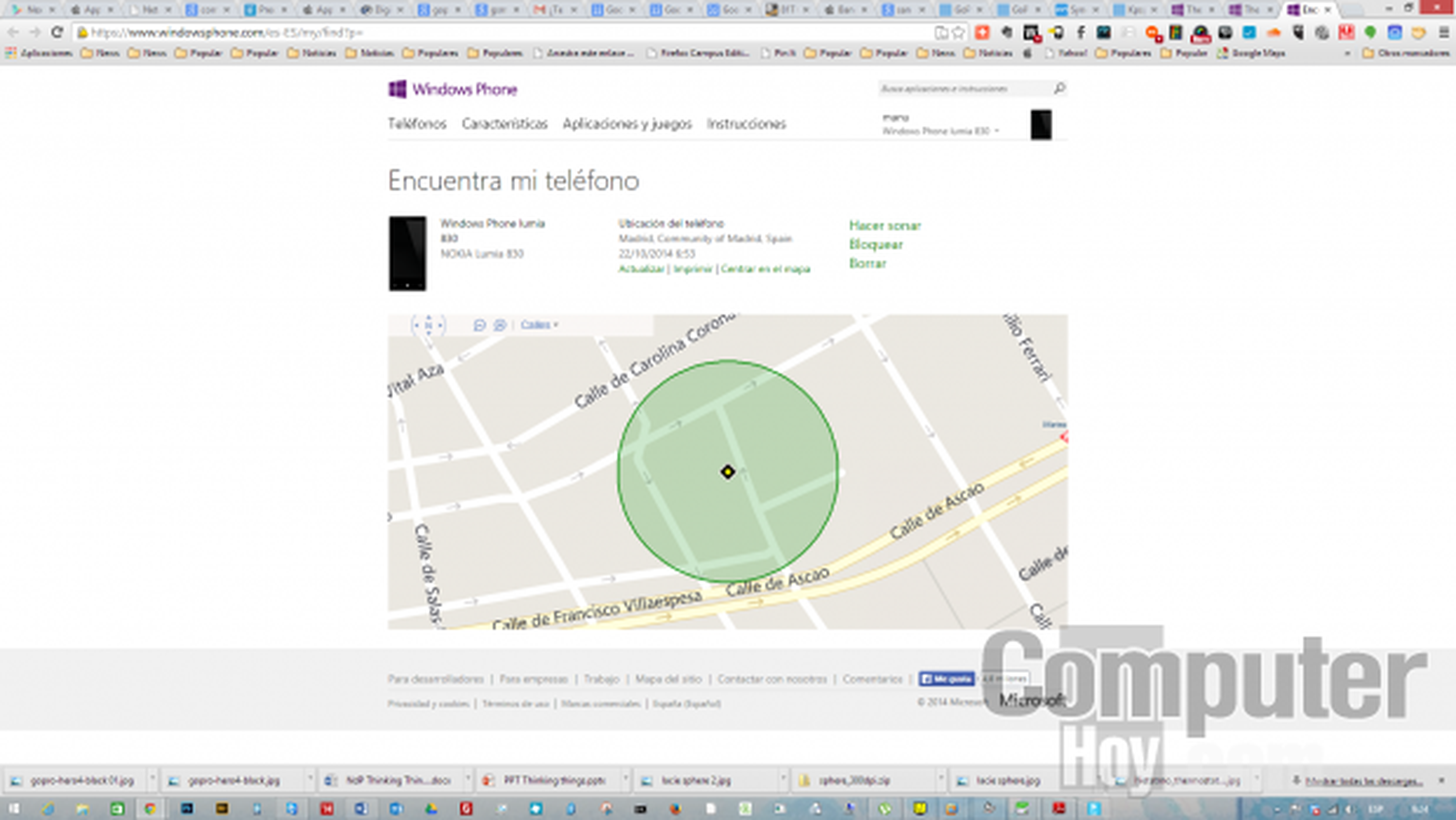Open the Teléfonos menu

pyautogui.click(x=417, y=124)
